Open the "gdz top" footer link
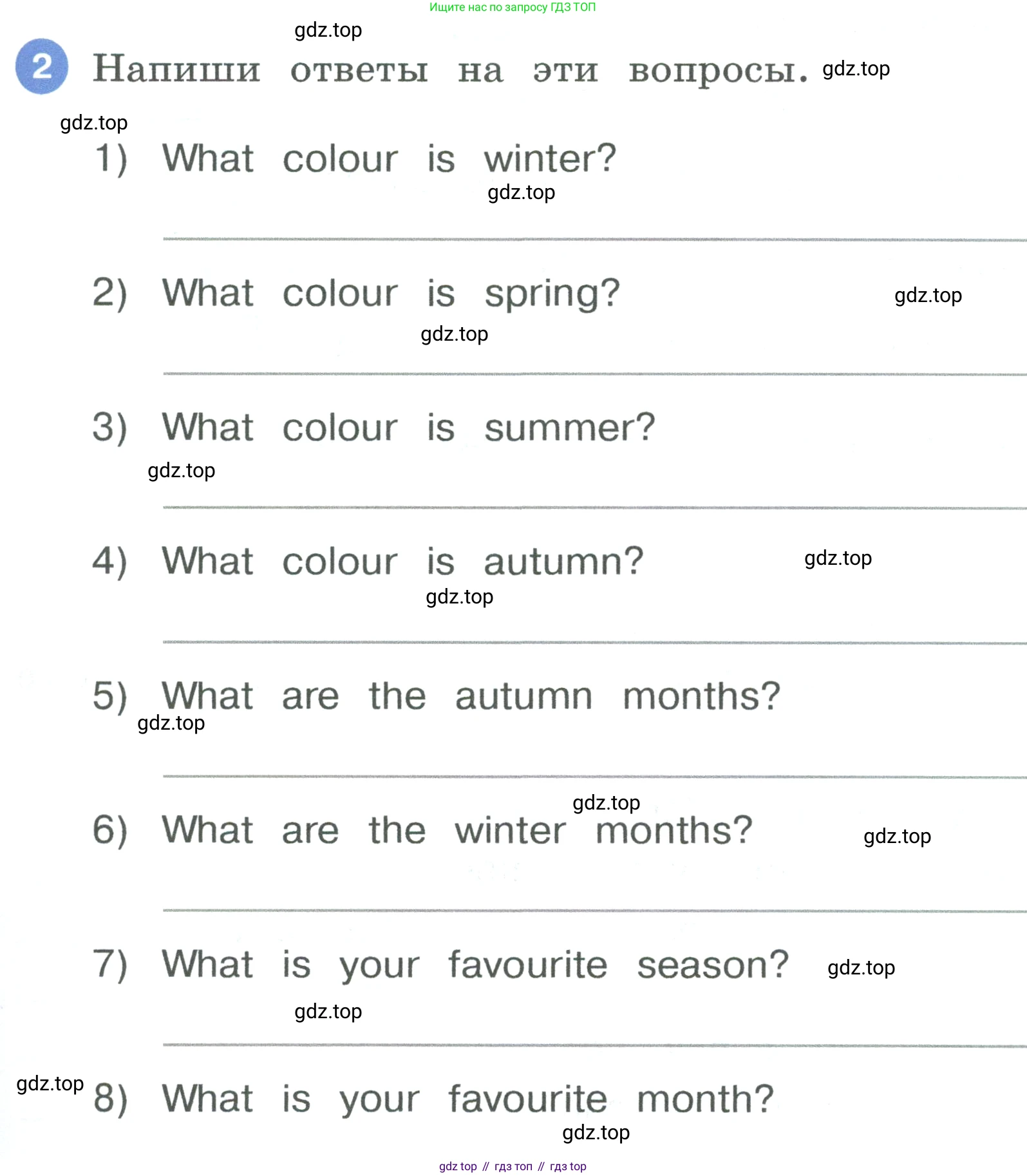Screen dimensions: 1027x1176 [x=458, y=1166]
